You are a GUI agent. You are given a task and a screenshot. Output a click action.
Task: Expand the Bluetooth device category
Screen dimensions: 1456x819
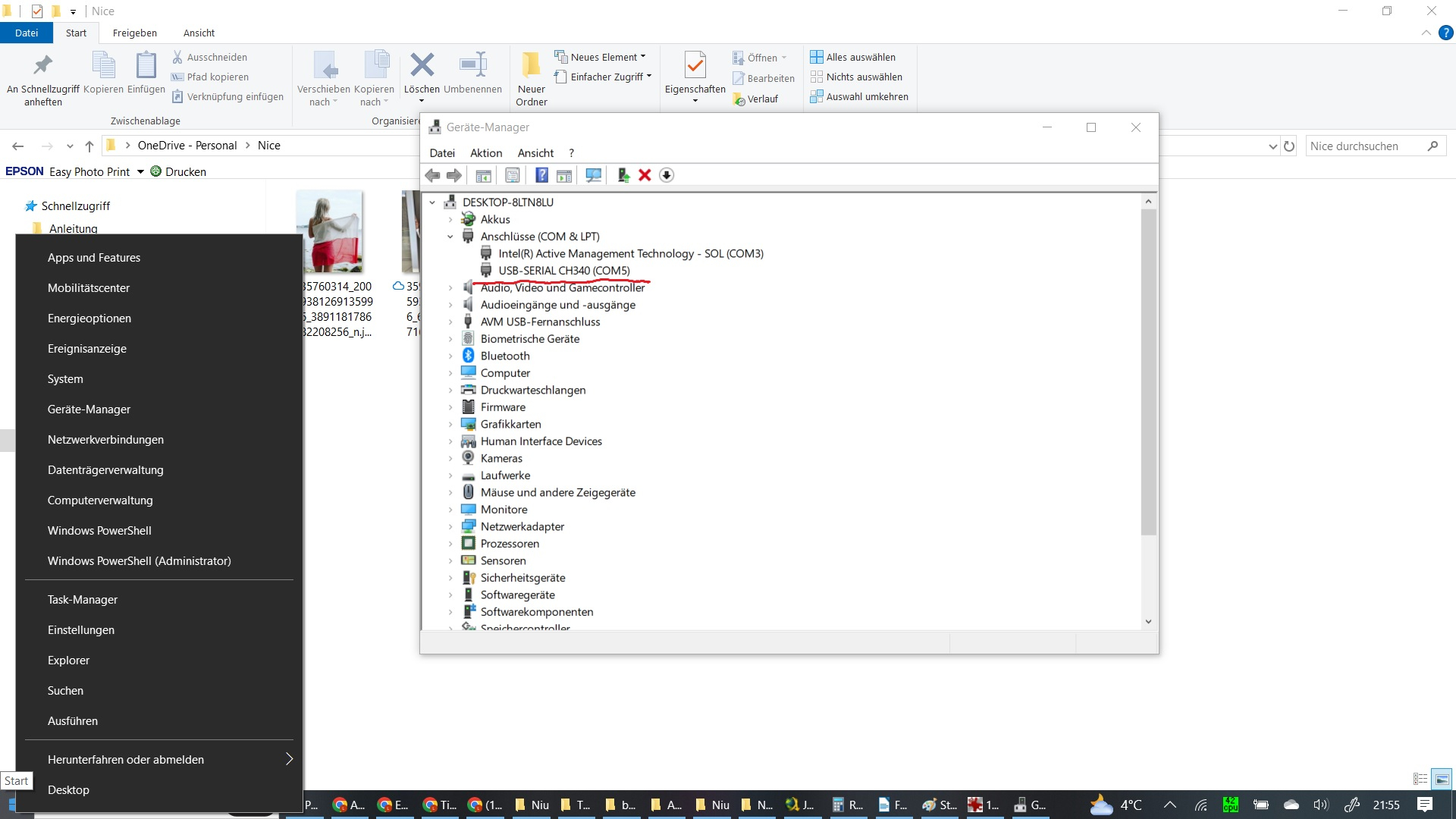tap(450, 356)
